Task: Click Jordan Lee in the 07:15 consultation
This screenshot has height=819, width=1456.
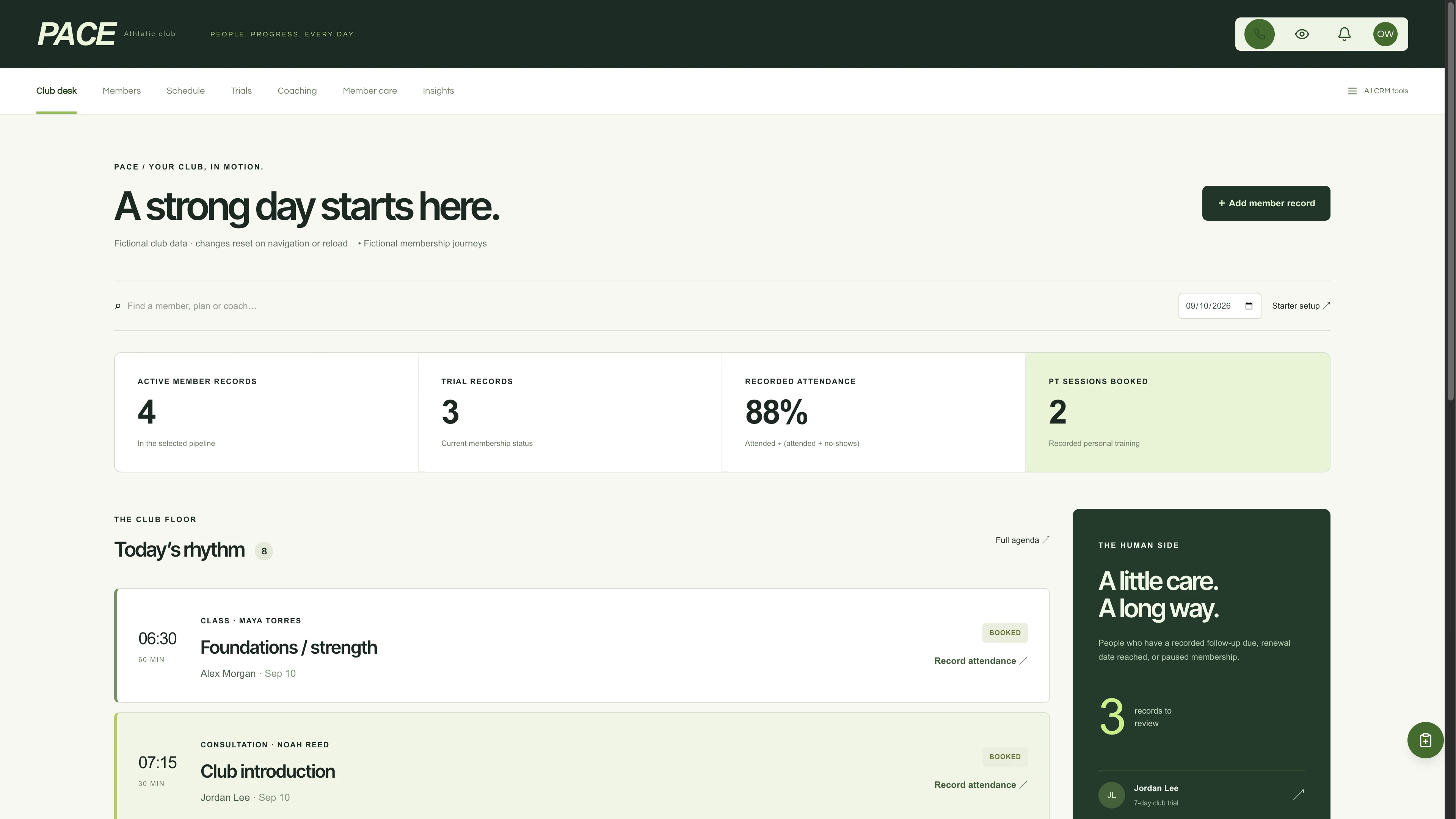Action: coord(225,797)
